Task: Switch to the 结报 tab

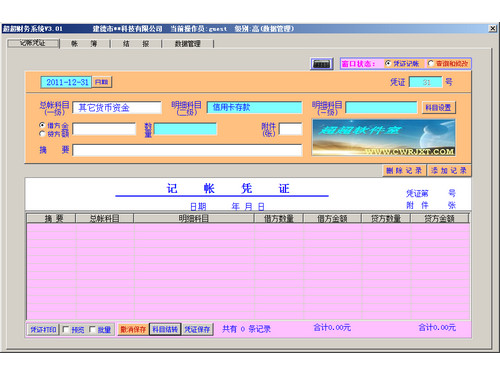Action: coord(136,44)
